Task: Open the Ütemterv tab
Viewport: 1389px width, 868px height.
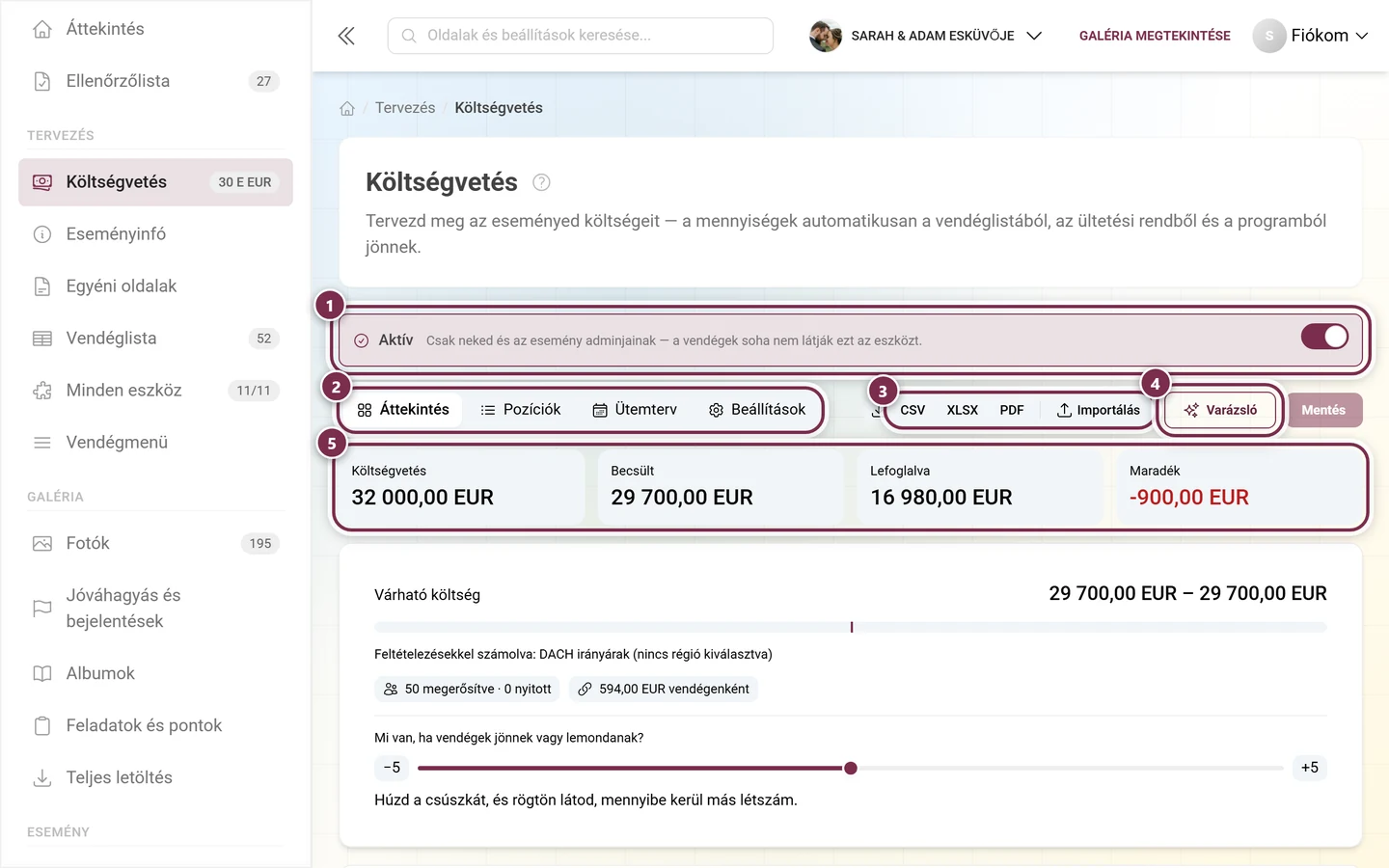Action: [x=635, y=410]
